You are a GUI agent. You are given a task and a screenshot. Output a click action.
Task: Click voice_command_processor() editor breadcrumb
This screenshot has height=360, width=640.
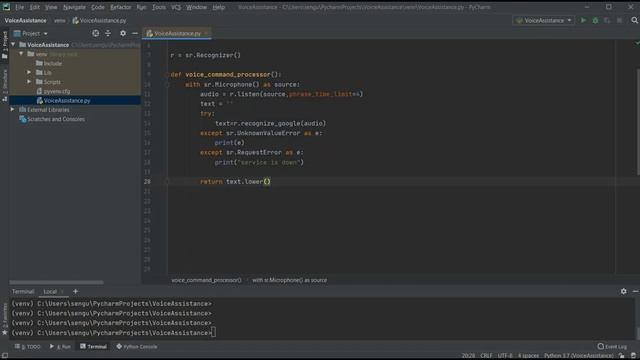(206, 280)
